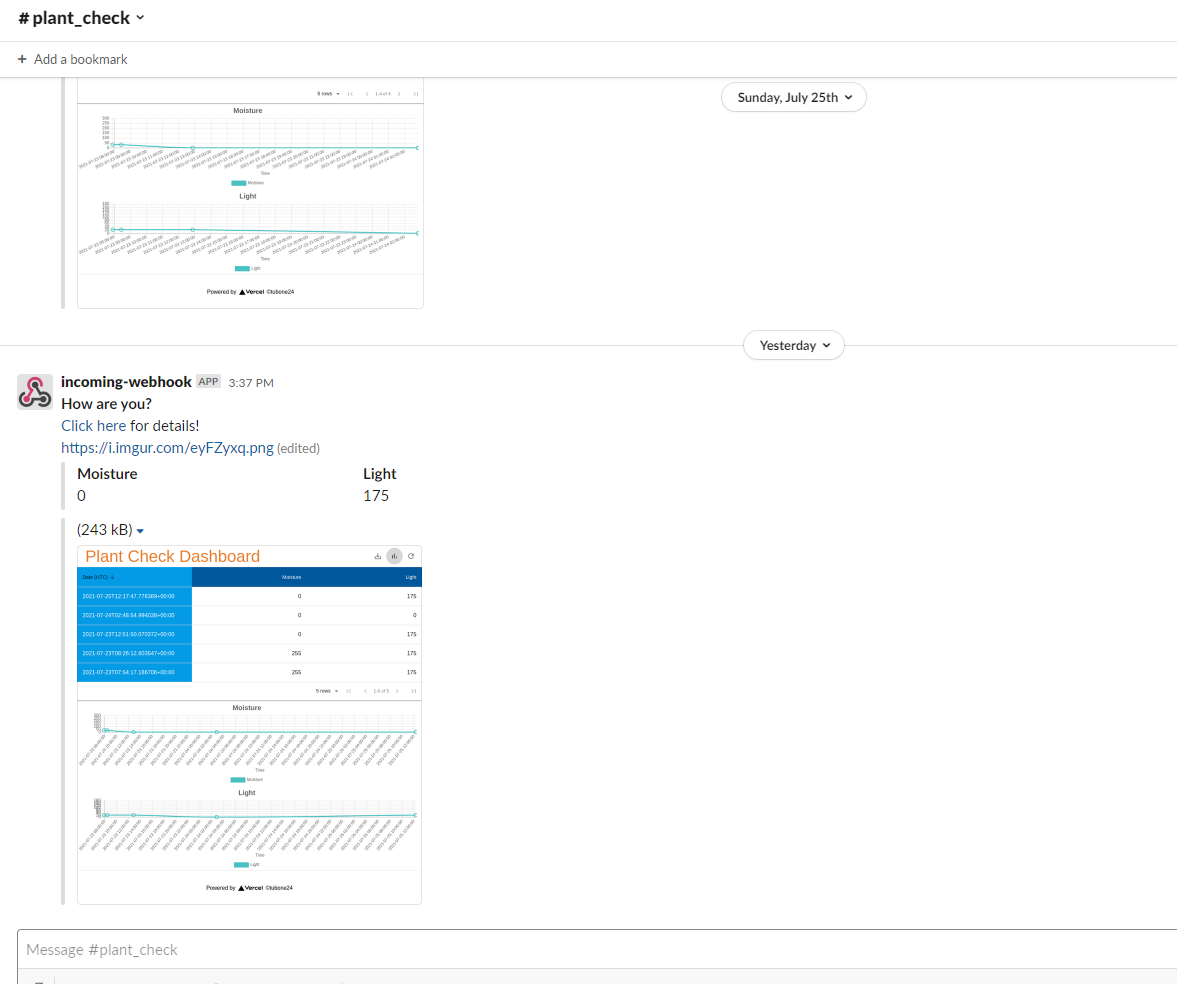Click the refresh icon in Plant Check Dashboard
Screen dimensions: 1177x984
[x=411, y=556]
